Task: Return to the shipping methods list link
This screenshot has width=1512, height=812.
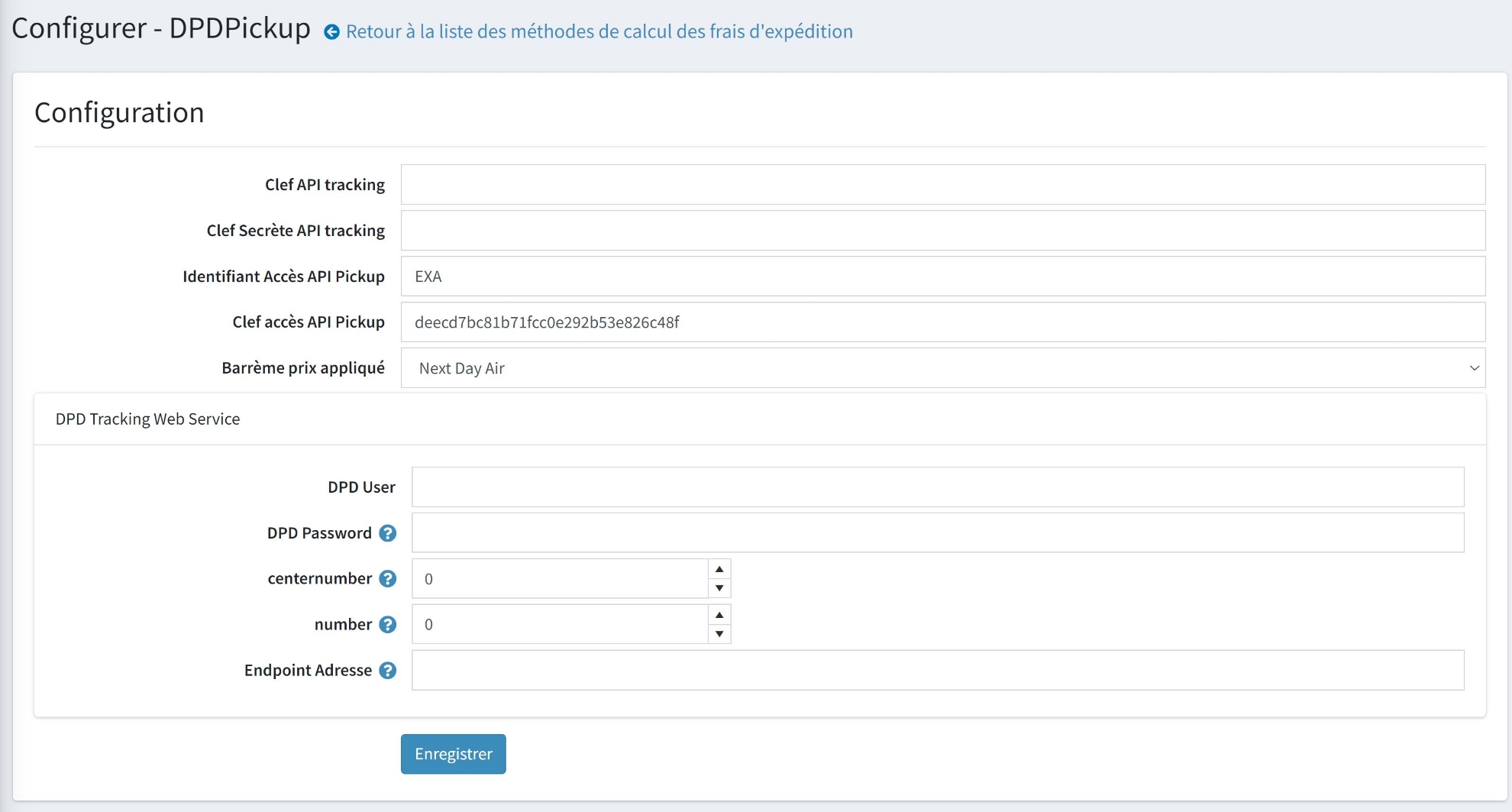Action: pyautogui.click(x=599, y=31)
